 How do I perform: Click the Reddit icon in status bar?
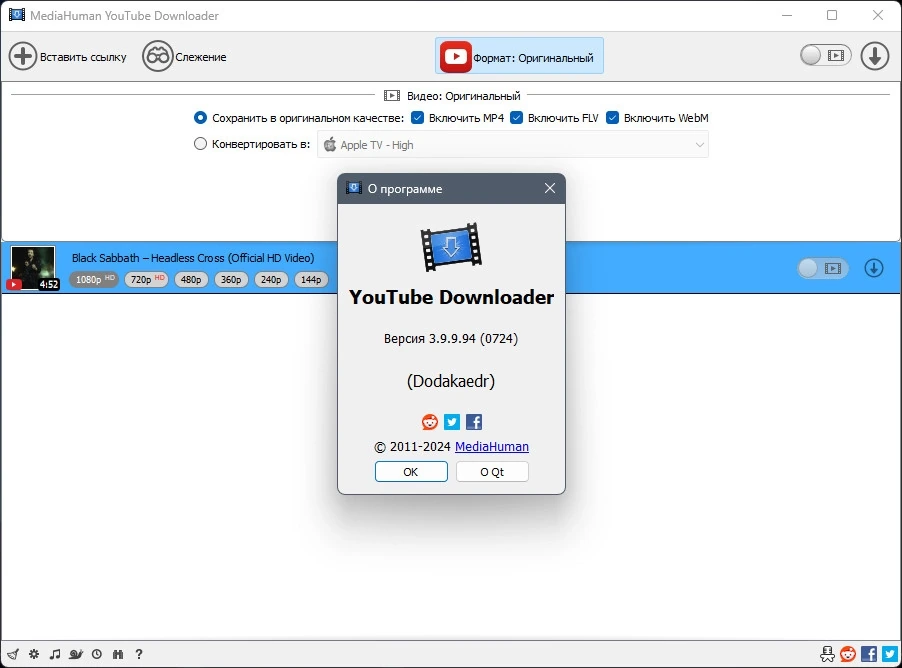coord(848,654)
